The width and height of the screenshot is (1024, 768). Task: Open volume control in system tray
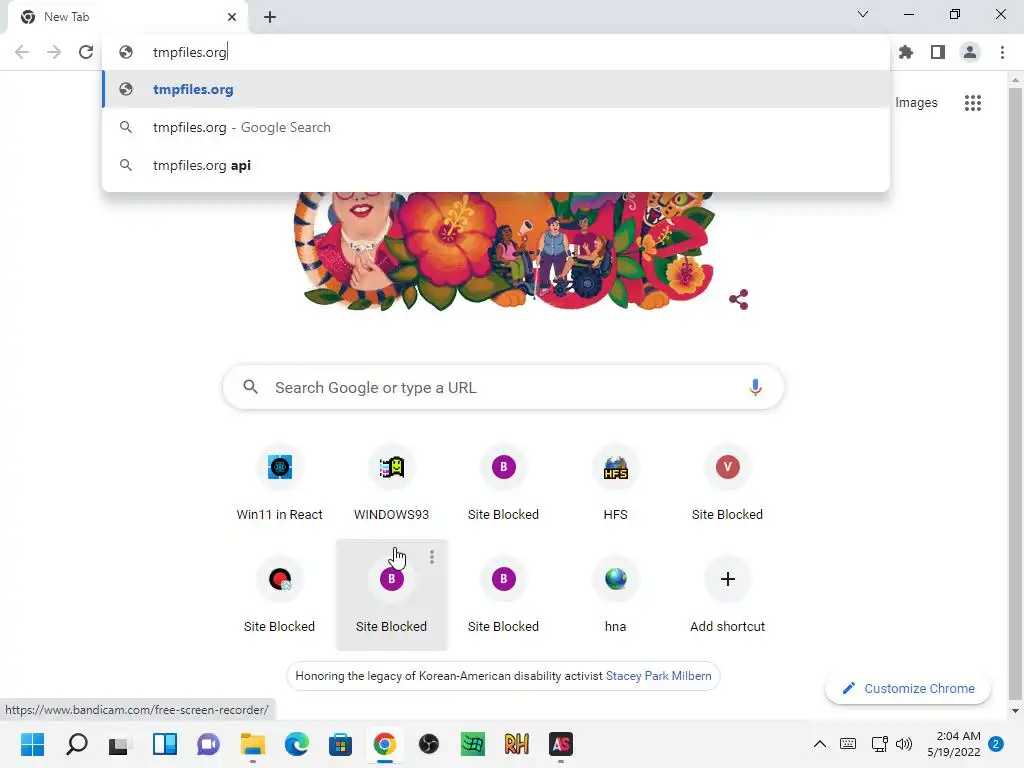tap(904, 744)
